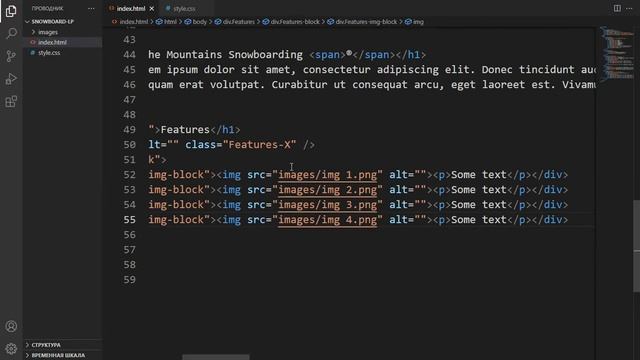The height and width of the screenshot is (360, 640).
Task: Open the Manage gear settings
Action: click(x=11, y=349)
